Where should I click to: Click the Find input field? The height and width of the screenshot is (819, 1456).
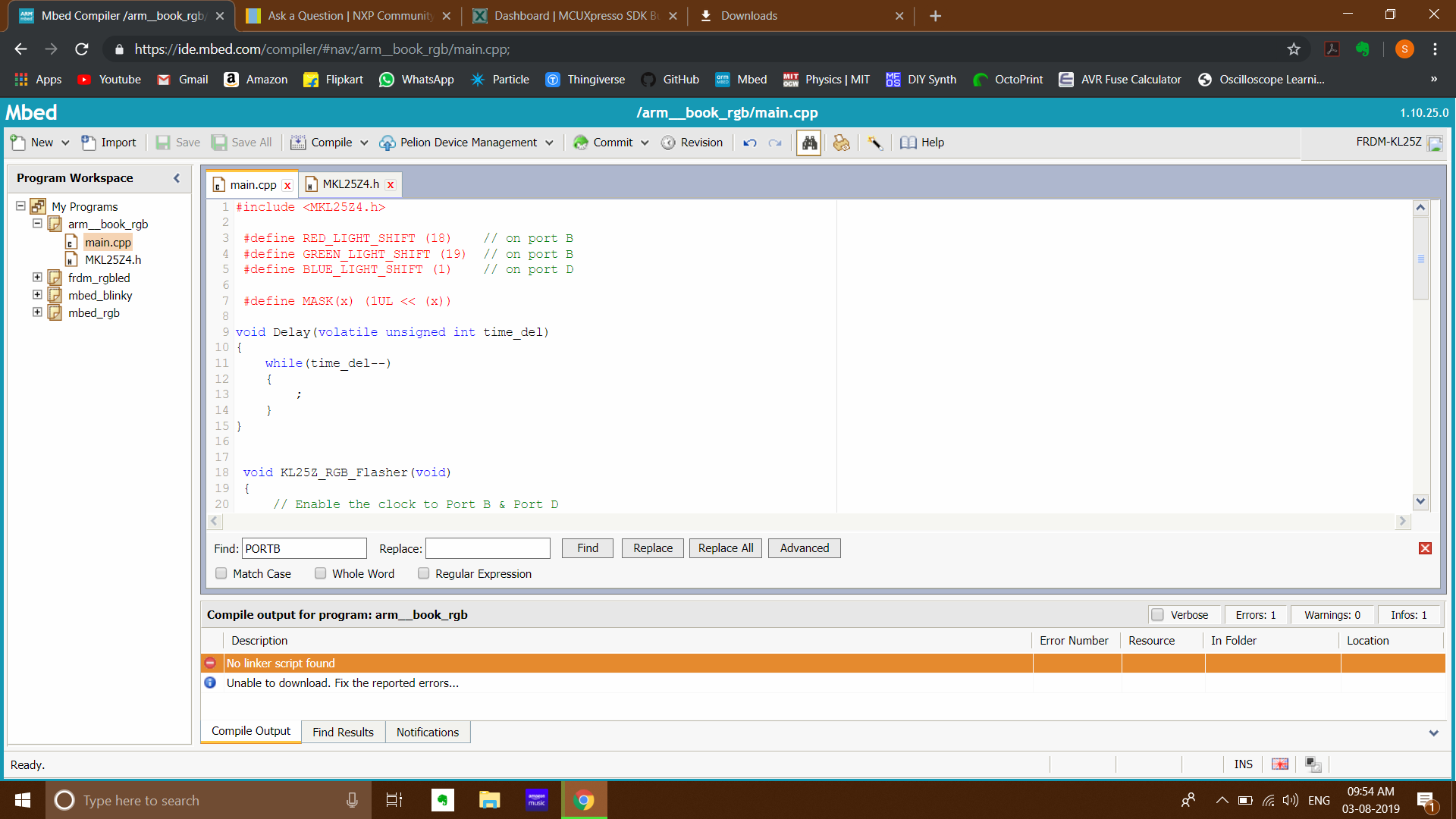click(x=305, y=548)
